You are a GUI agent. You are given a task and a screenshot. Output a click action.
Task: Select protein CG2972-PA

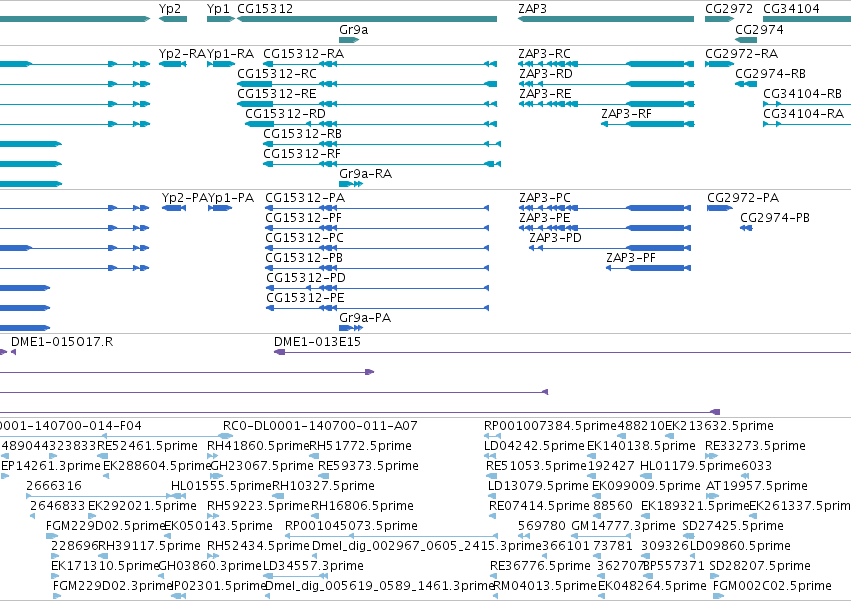point(720,208)
